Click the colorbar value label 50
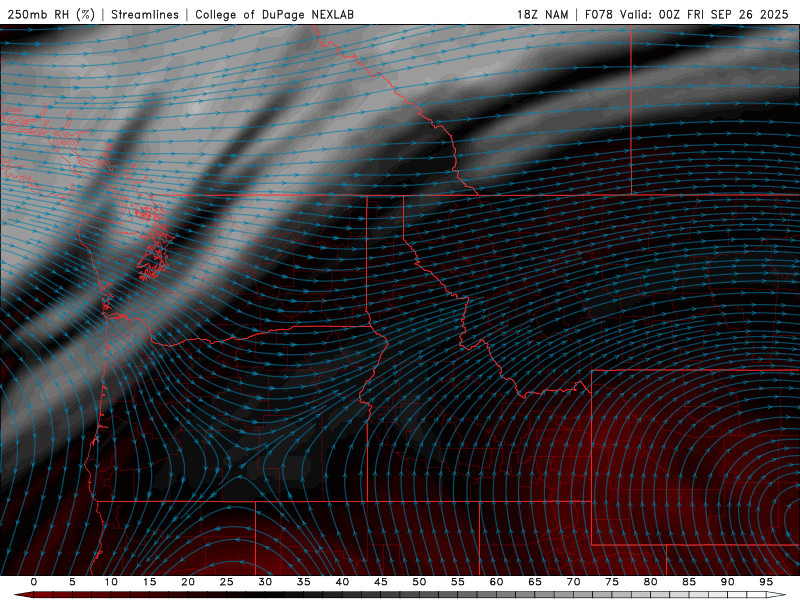 (x=419, y=582)
